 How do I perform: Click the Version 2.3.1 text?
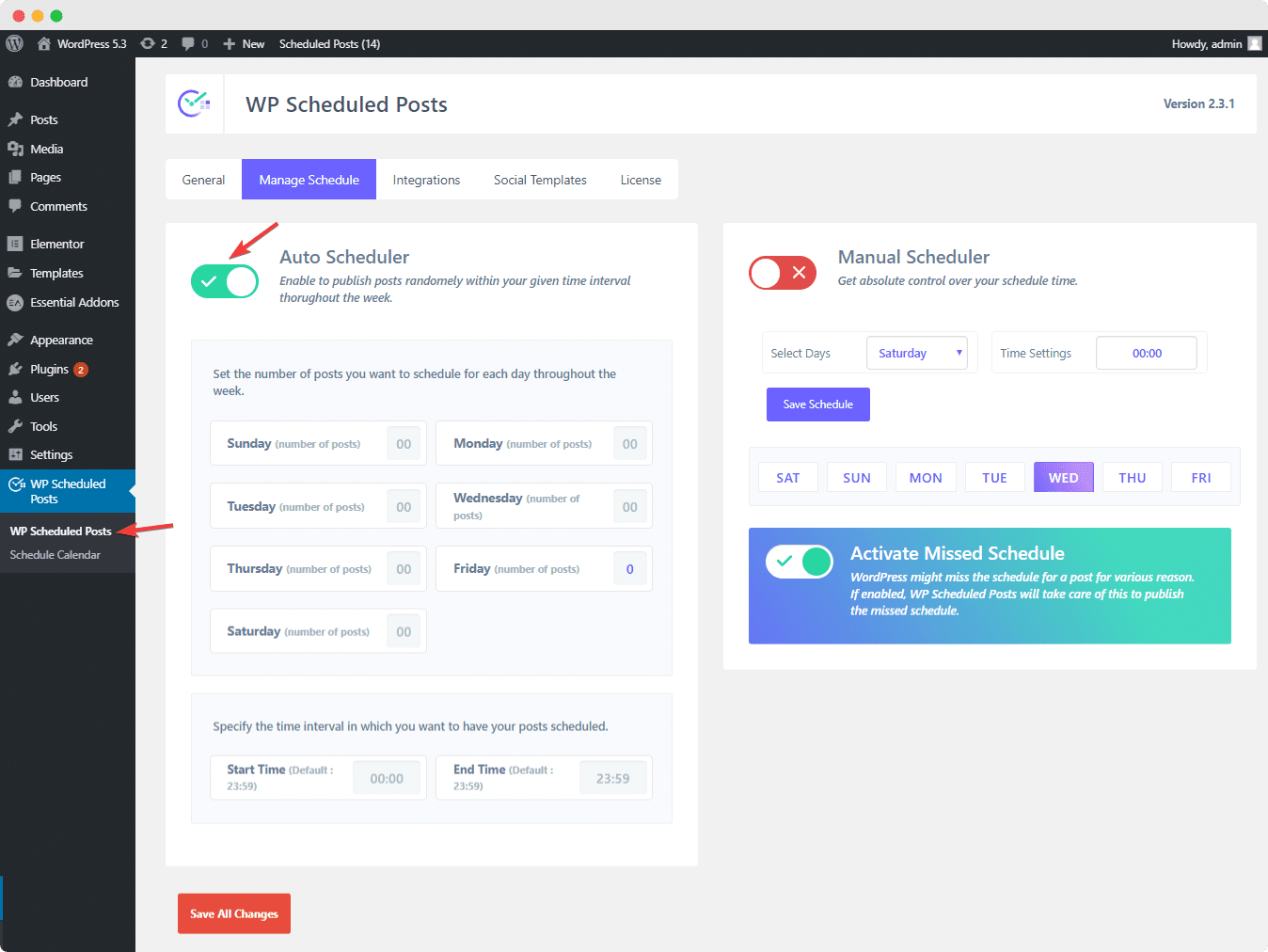[1198, 103]
